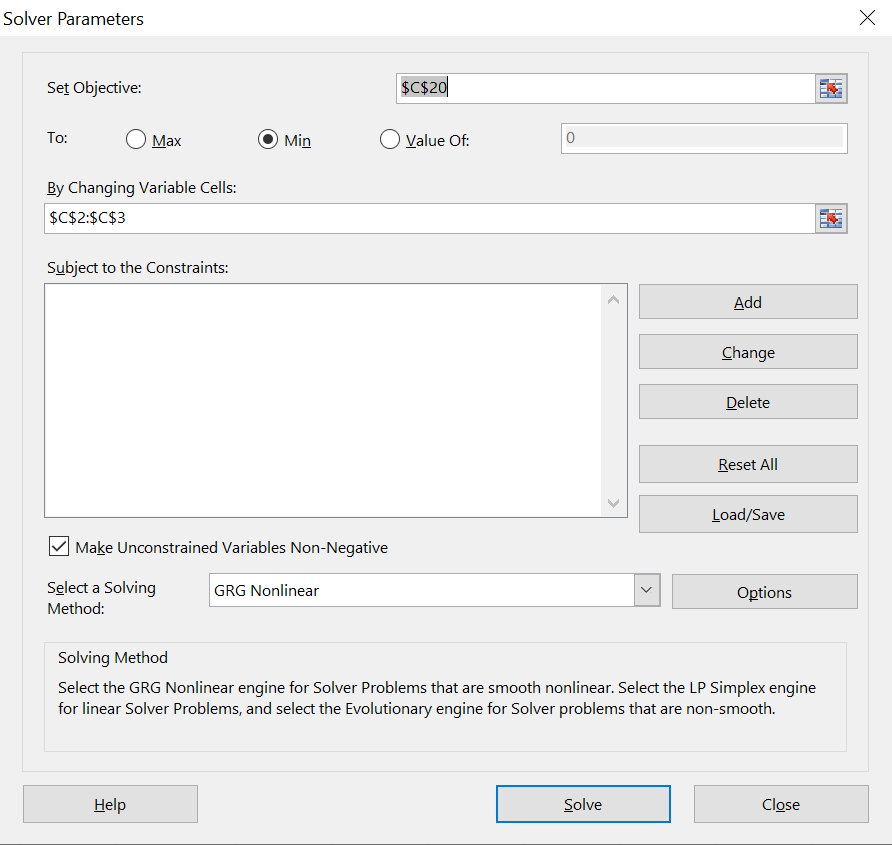Click the Set Objective input field
The height and width of the screenshot is (845, 892).
(x=606, y=88)
